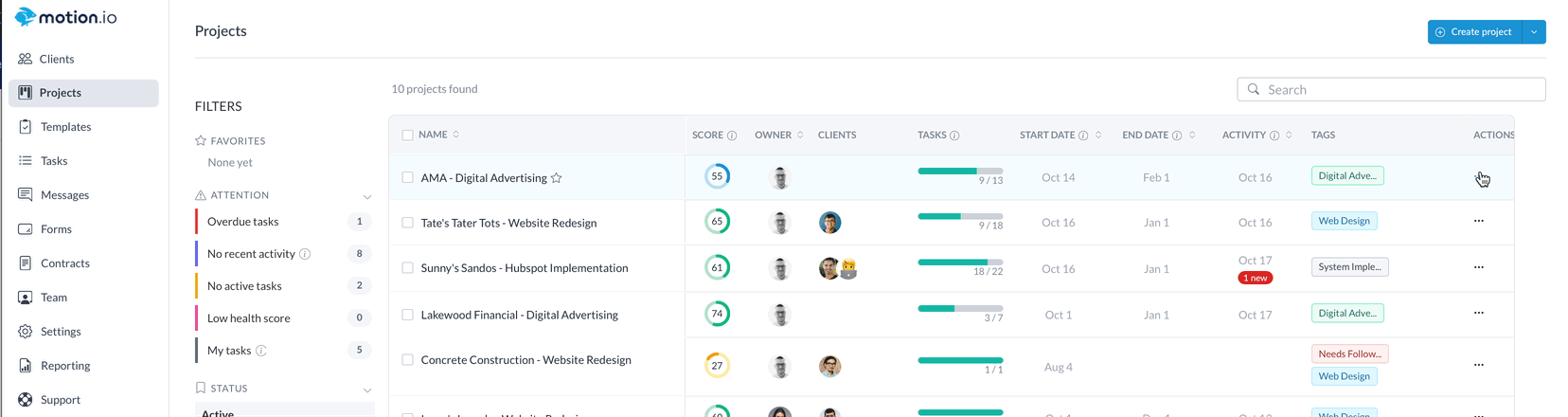Click Sunny's Sandos progress bar 18/22

pyautogui.click(x=960, y=262)
